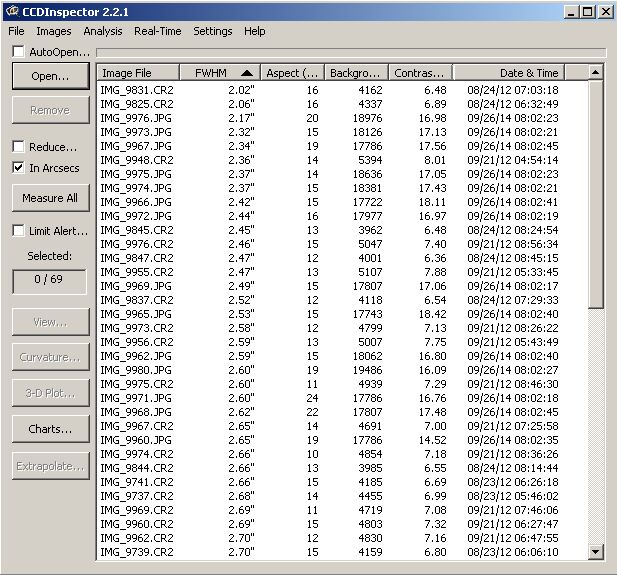Open the File menu
The image size is (617, 575).
pyautogui.click(x=16, y=31)
